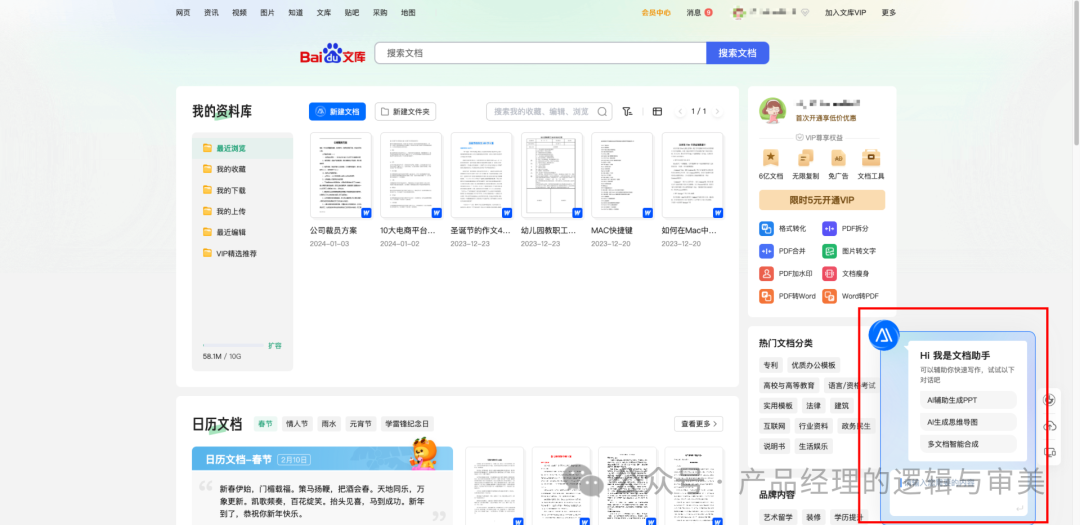
Task: Click the orange mascot on calendar card
Action: (x=424, y=453)
